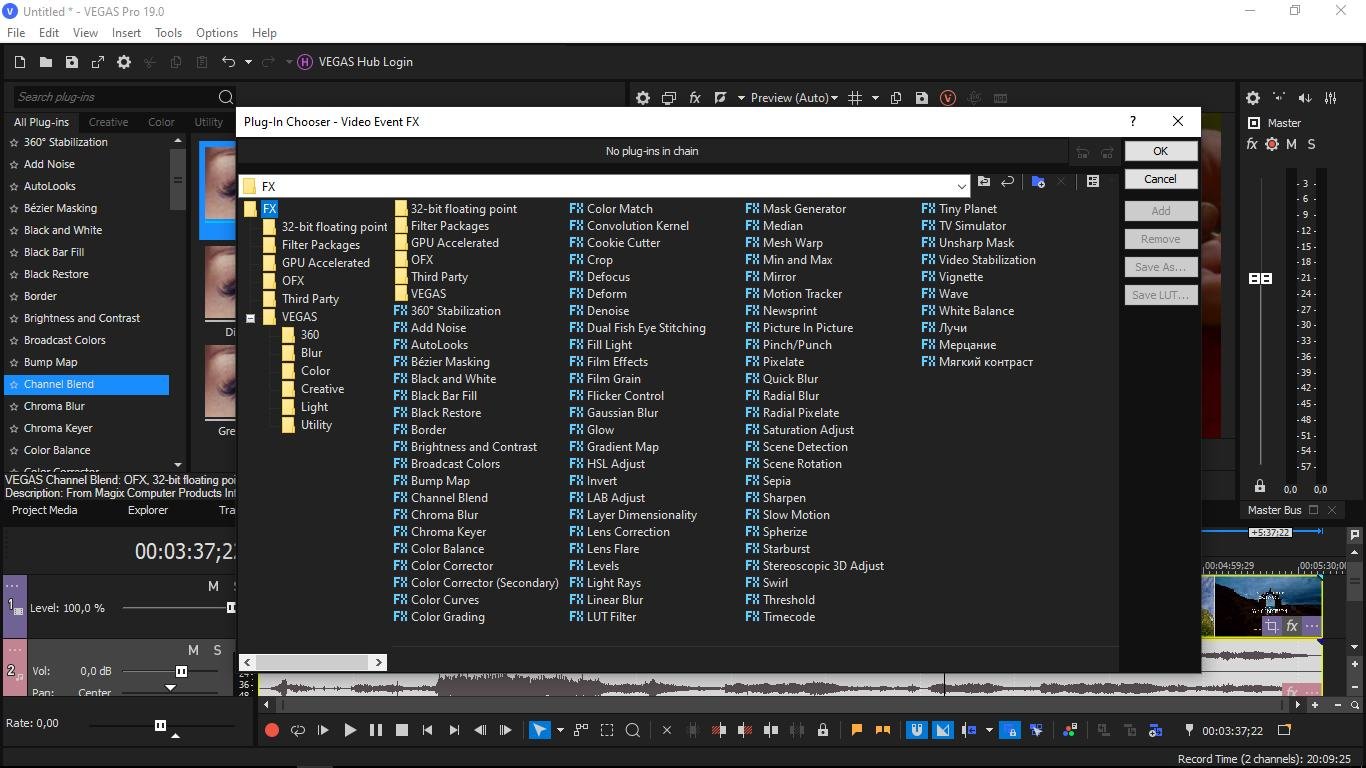Switch to the Explorer tab
1366x768 pixels.
click(147, 510)
